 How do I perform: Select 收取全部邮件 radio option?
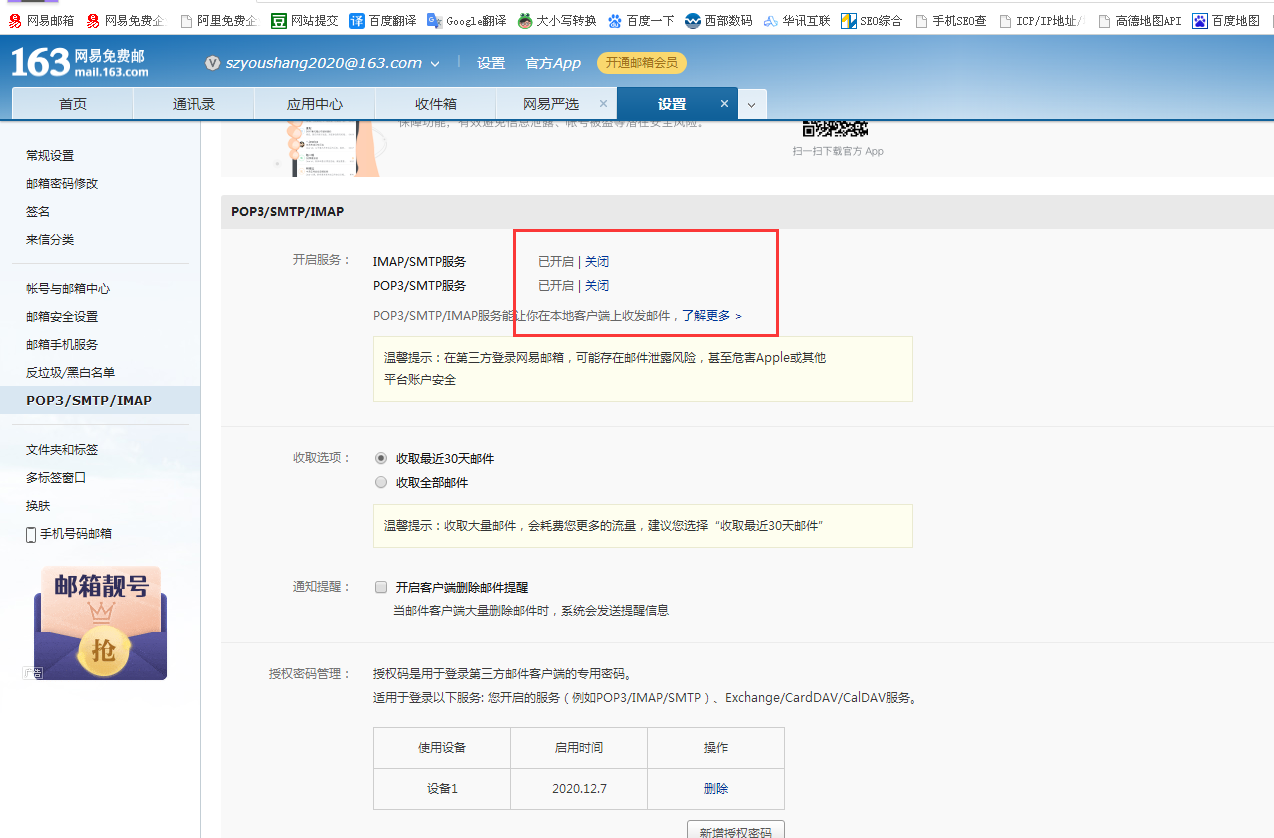click(x=380, y=482)
